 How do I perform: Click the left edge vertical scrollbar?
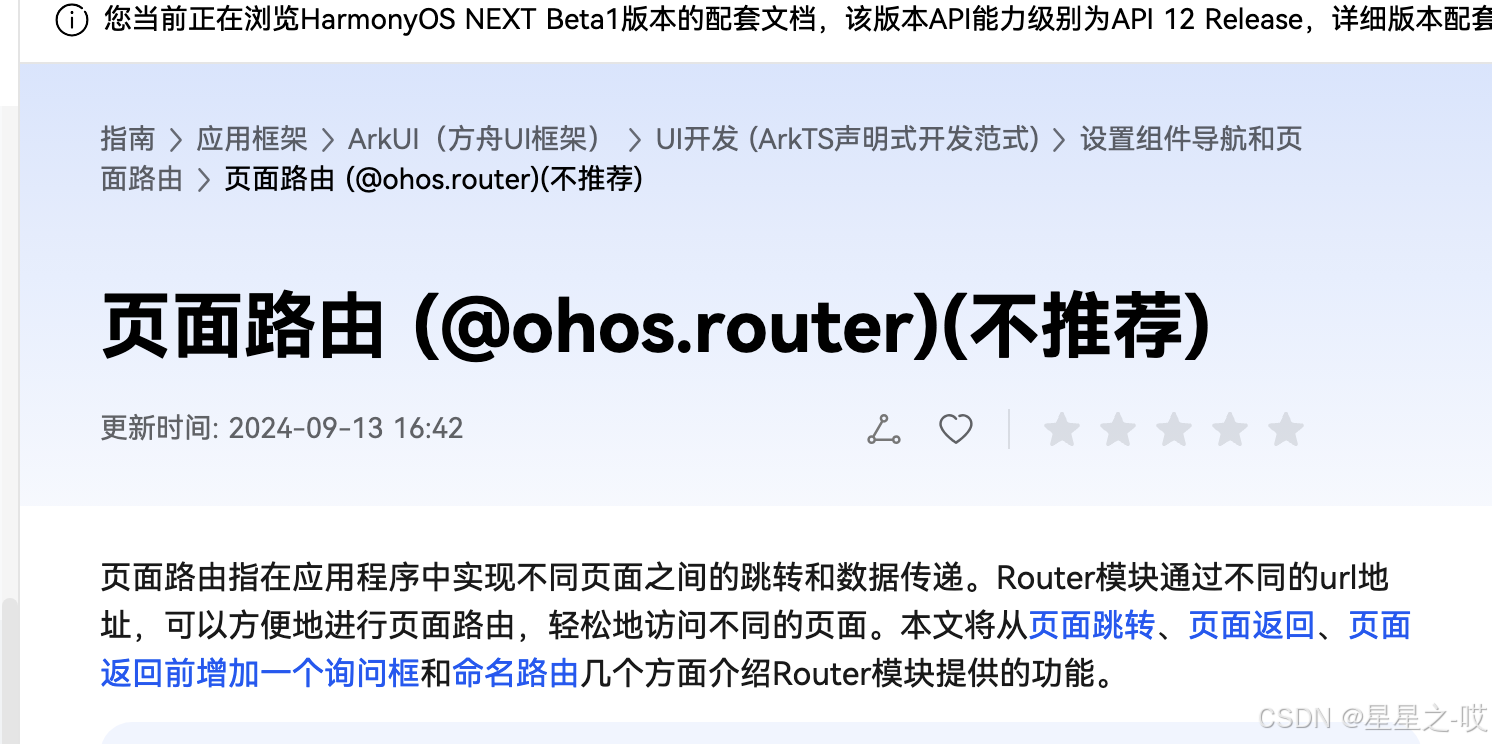pos(9,669)
